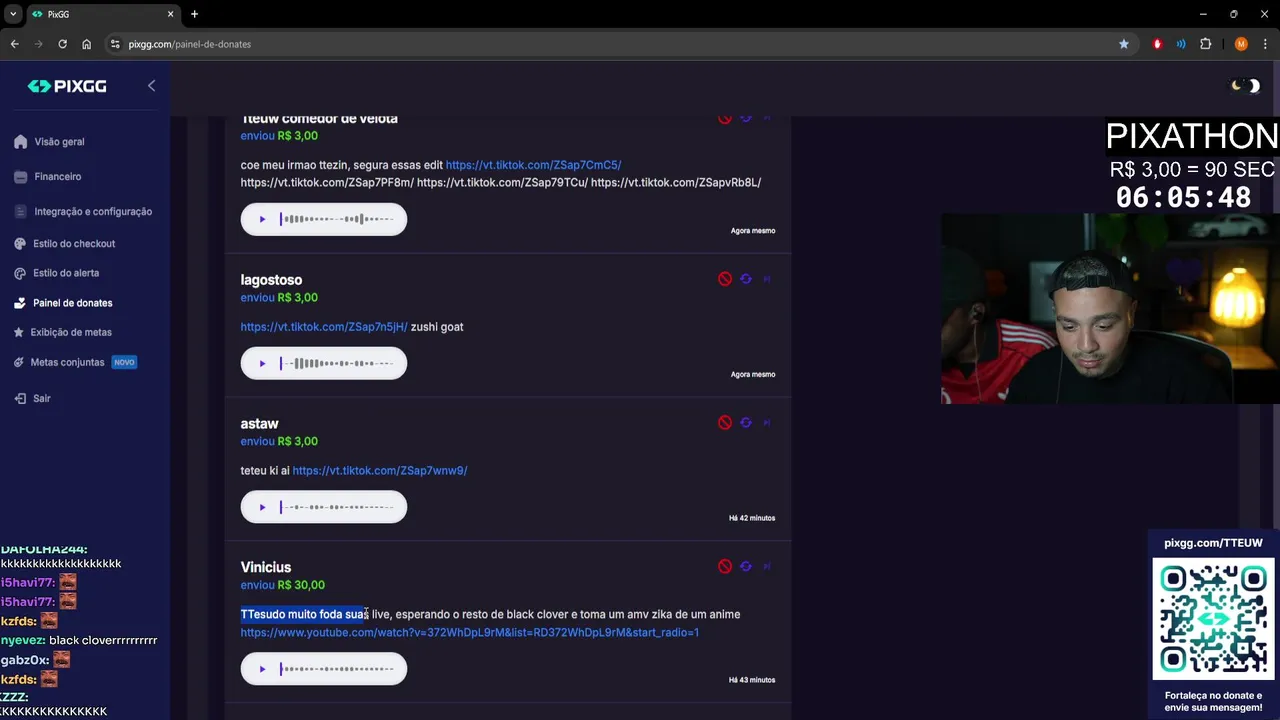Play the Vinicius audio message
This screenshot has height=720, width=1280.
point(262,669)
